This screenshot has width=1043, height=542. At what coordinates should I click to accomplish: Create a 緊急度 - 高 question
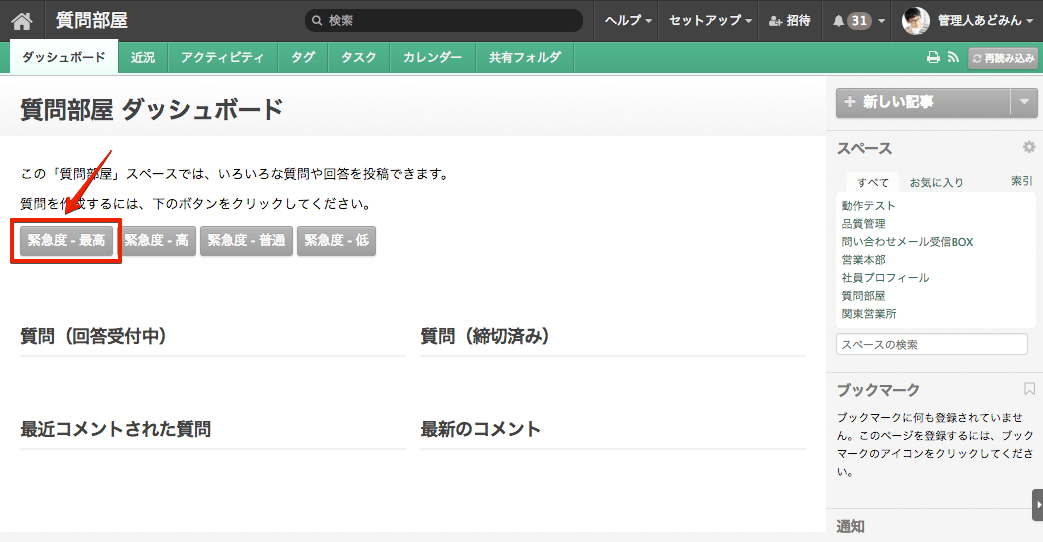(x=158, y=241)
